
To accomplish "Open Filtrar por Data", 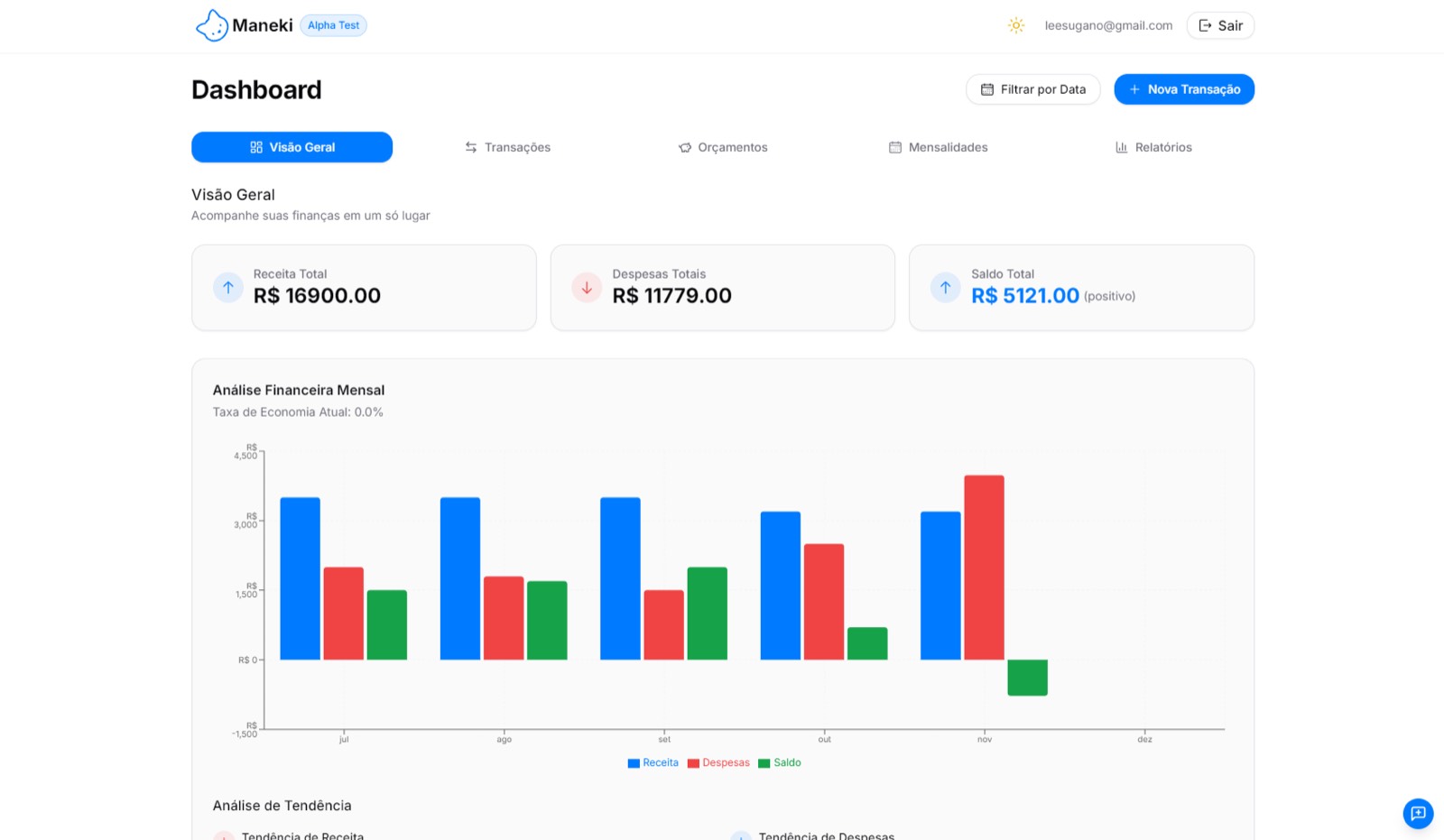I will point(1032,89).
